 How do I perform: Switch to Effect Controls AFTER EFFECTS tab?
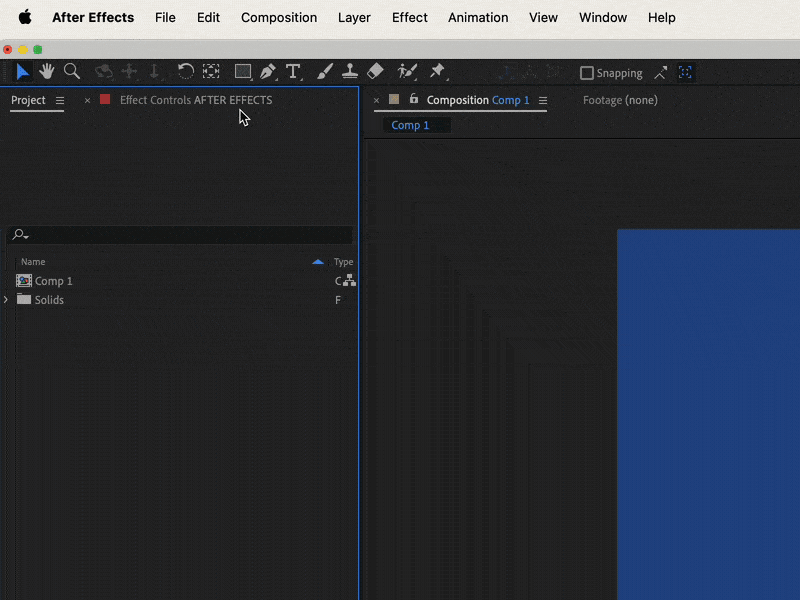point(196,100)
